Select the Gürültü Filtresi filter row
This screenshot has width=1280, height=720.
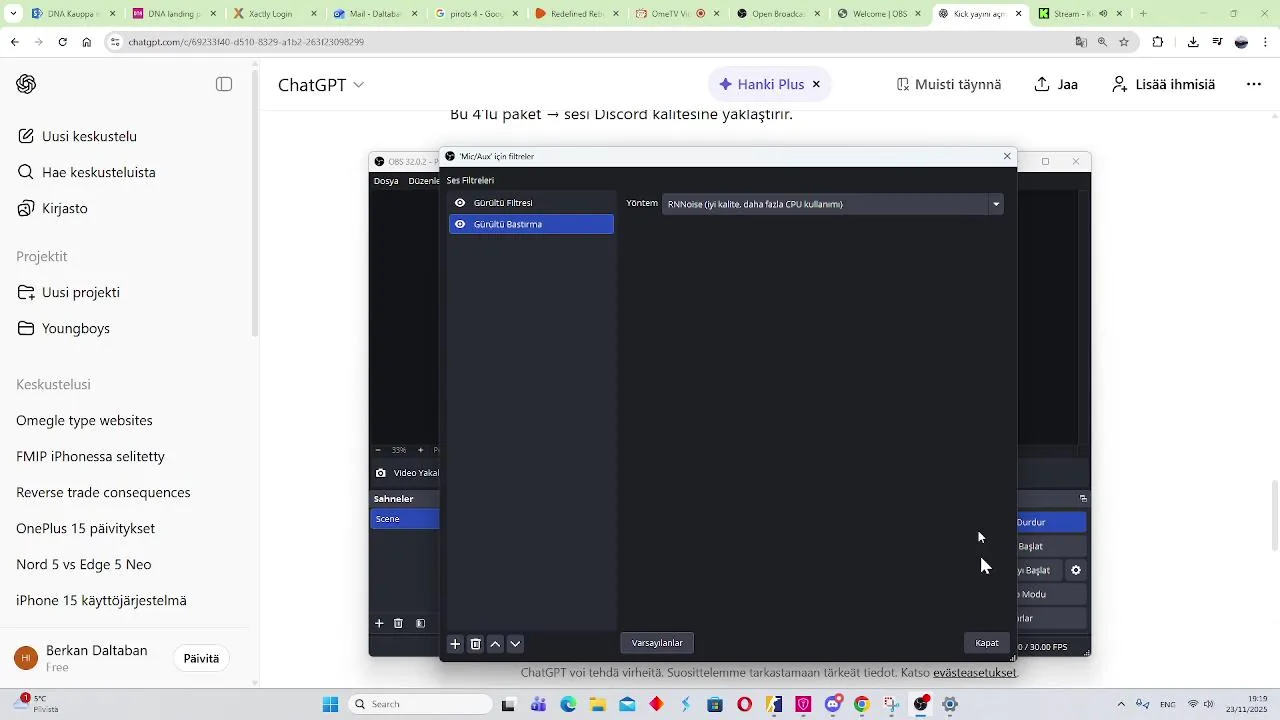[x=531, y=203]
